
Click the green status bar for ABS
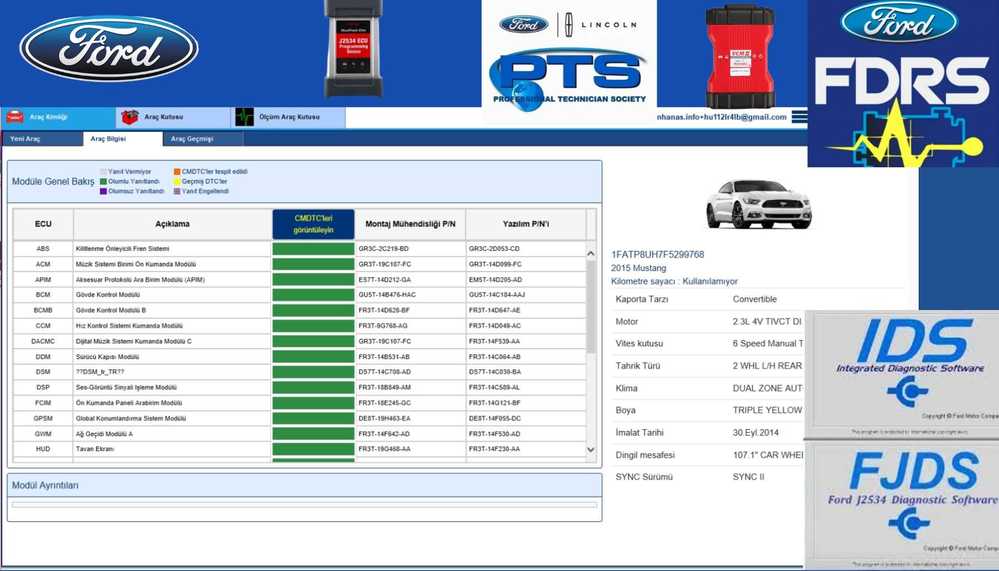(313, 249)
